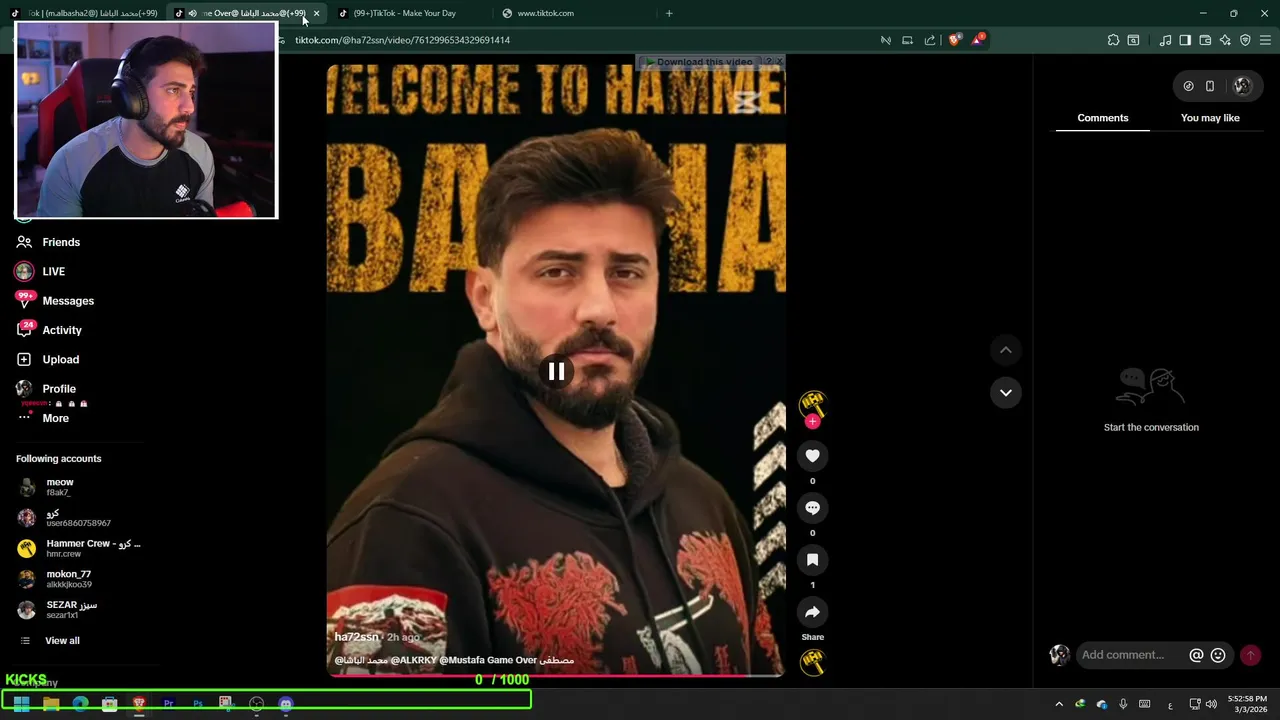Image resolution: width=1280 pixels, height=720 pixels.
Task: Open File Explorer from the taskbar
Action: [x=51, y=704]
